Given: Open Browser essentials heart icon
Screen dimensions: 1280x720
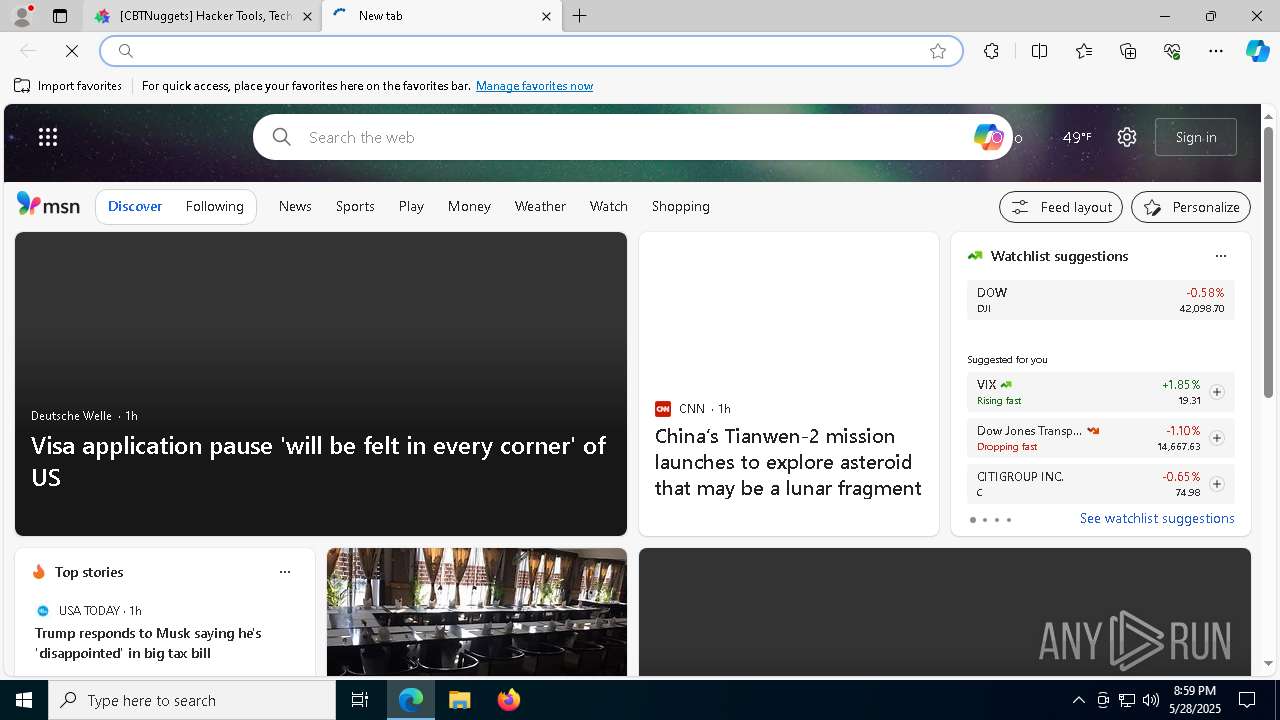Looking at the screenshot, I should (1172, 51).
